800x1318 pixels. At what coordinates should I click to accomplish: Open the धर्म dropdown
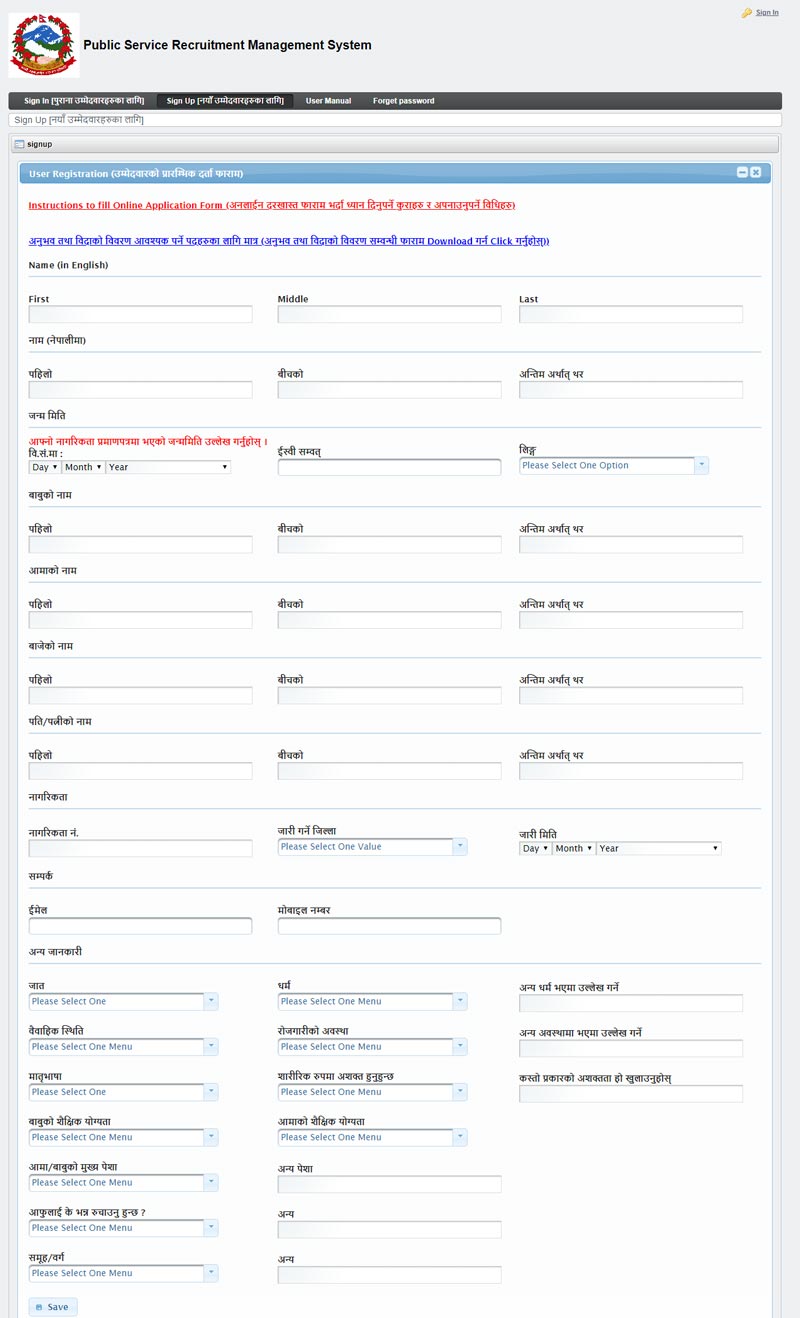tap(373, 1001)
